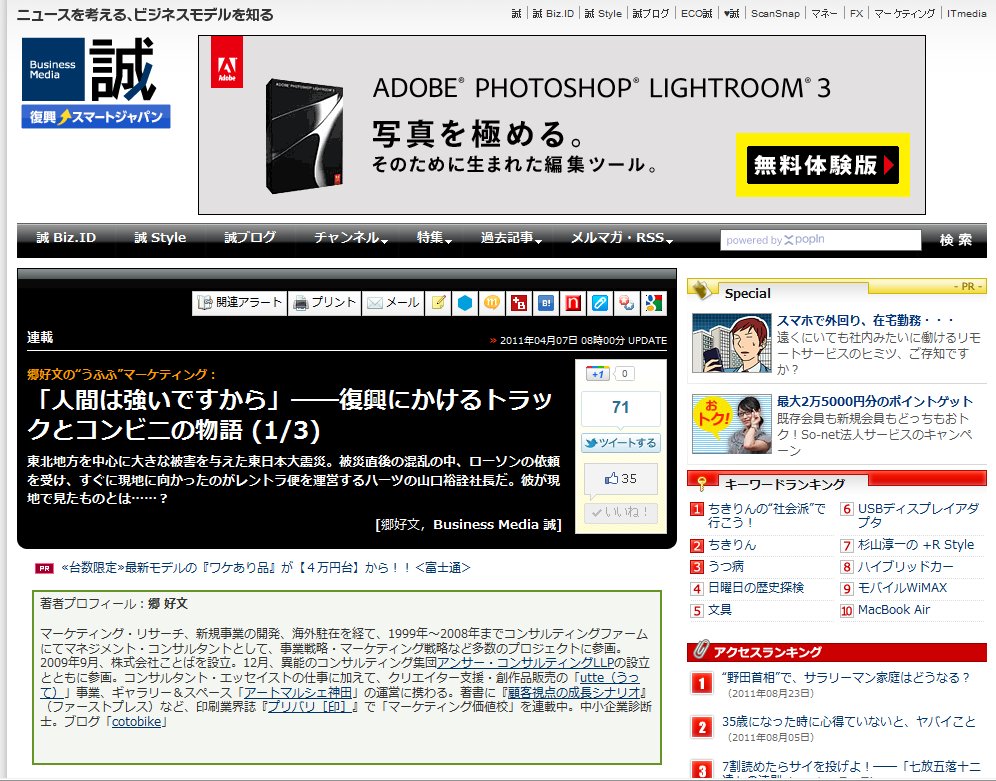This screenshot has width=996, height=781.
Task: Open the ECO誠 link in top bar
Action: [696, 13]
